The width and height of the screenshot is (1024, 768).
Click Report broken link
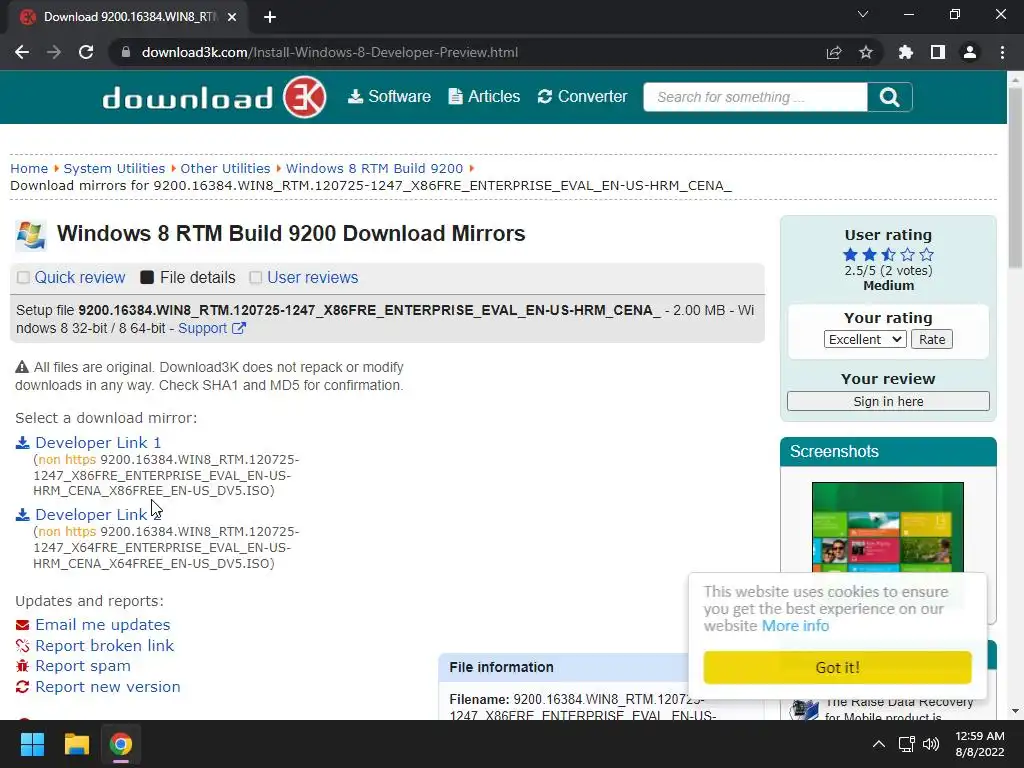click(104, 646)
